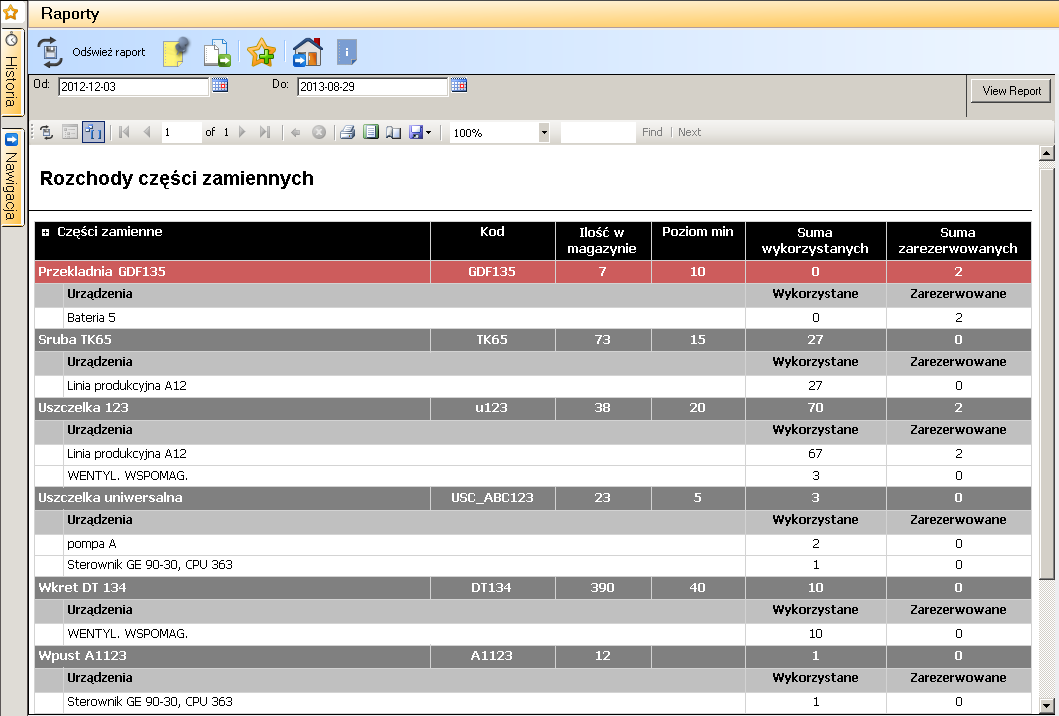Click the scrollbar up arrow
1059x716 pixels.
coord(1047,153)
